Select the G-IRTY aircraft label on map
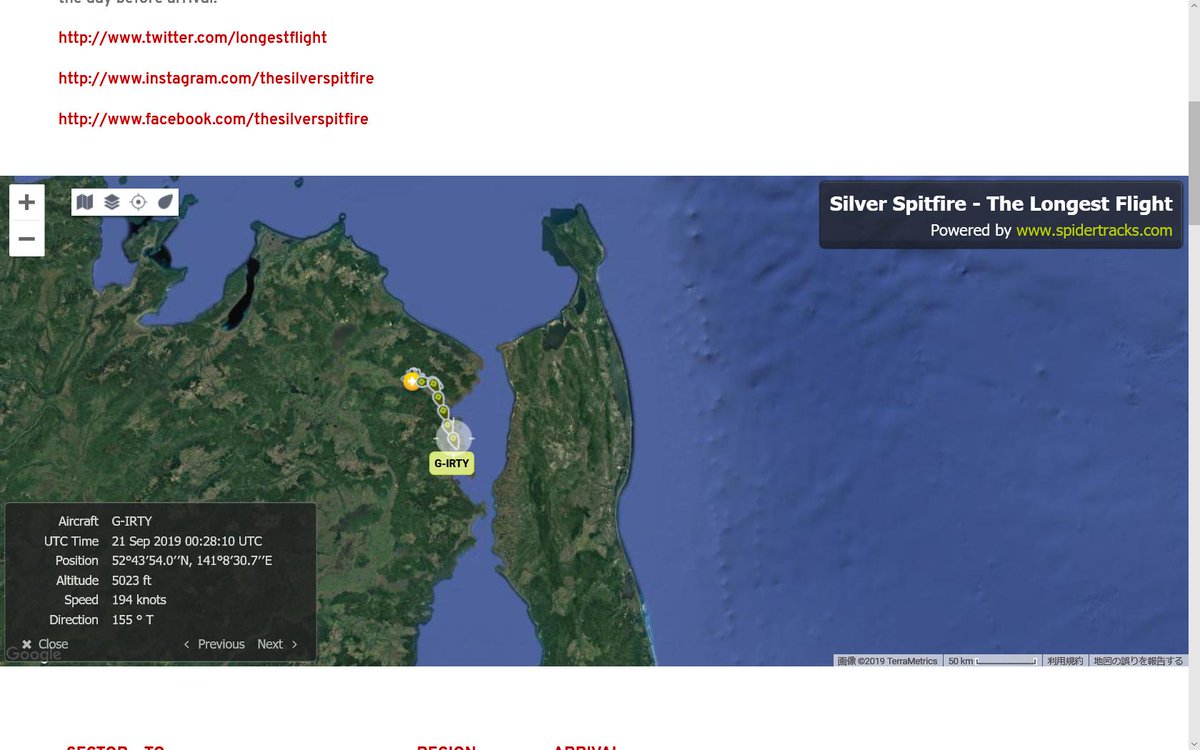The width and height of the screenshot is (1200, 750). point(451,463)
